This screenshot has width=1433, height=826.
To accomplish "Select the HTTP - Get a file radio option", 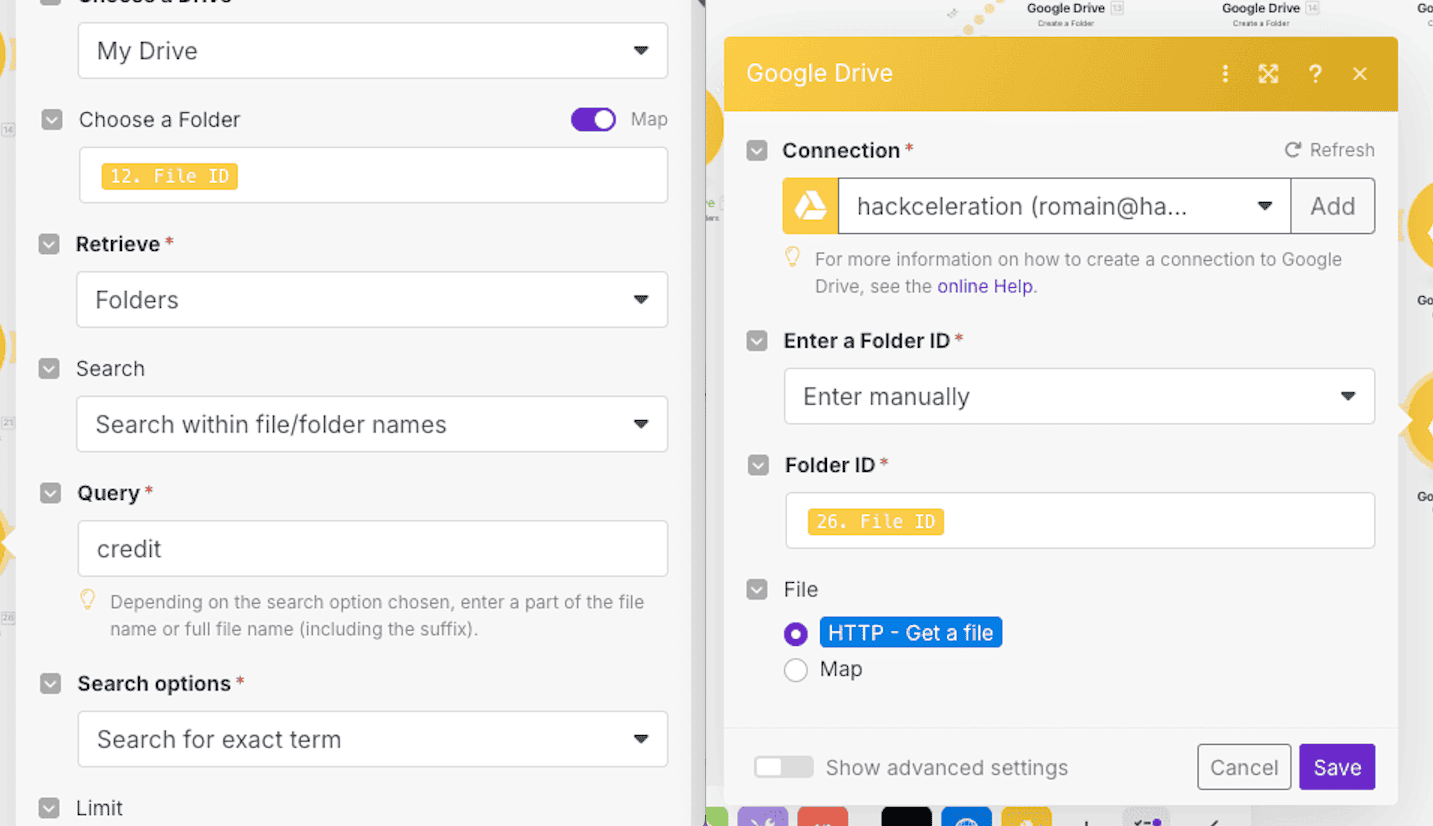I will 796,634.
